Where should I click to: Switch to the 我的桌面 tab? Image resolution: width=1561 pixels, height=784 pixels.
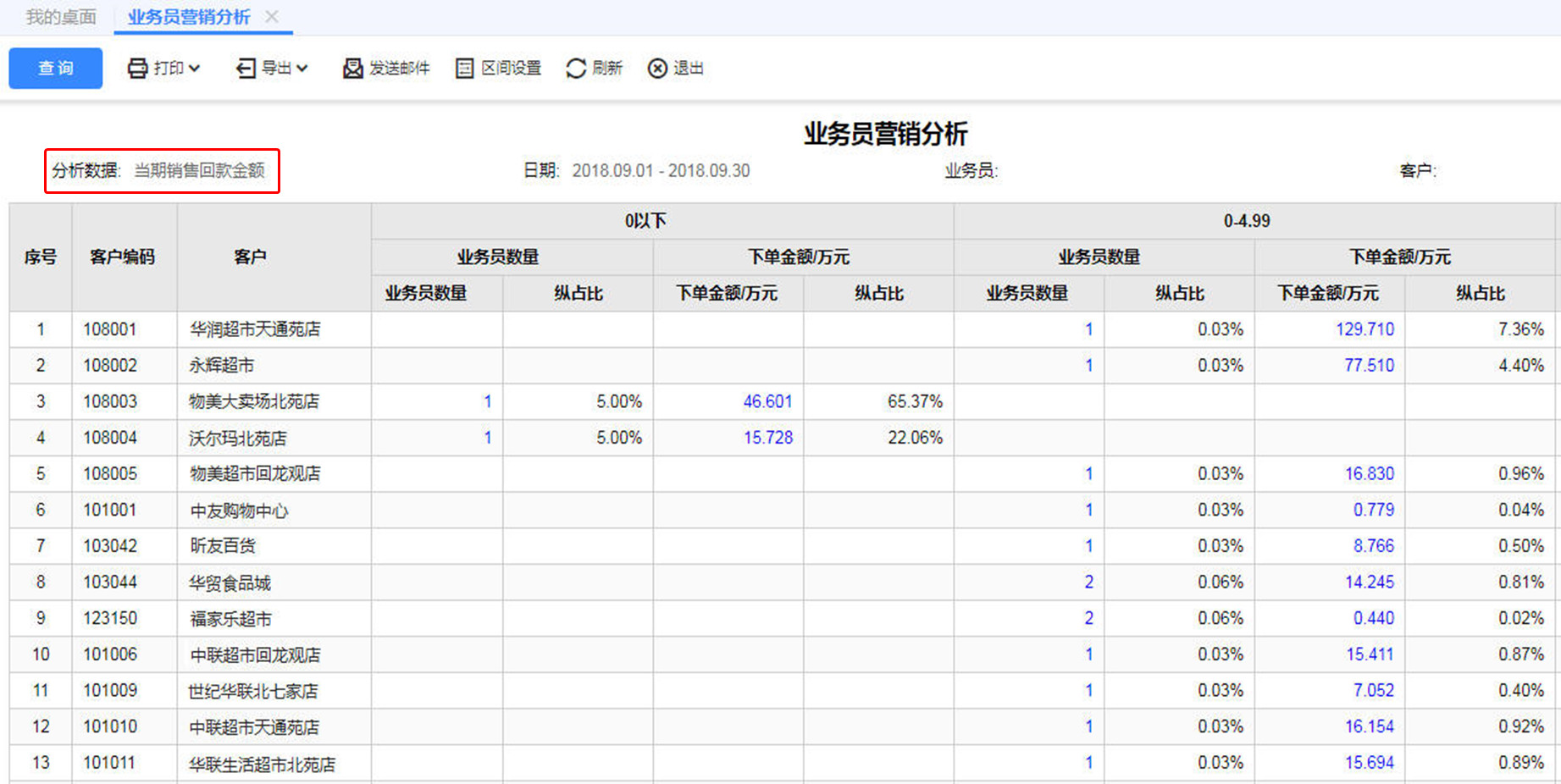point(61,17)
